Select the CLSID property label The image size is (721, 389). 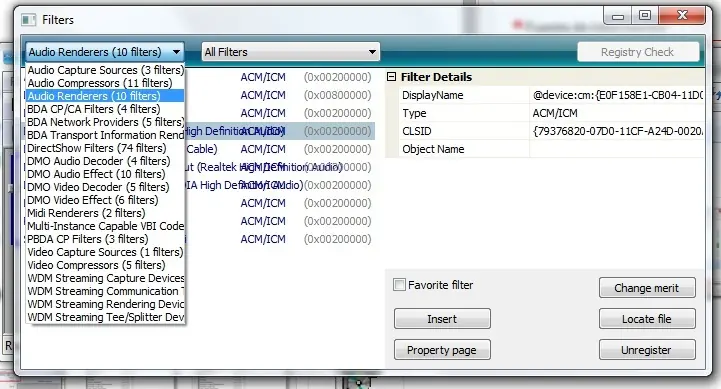pyautogui.click(x=417, y=131)
